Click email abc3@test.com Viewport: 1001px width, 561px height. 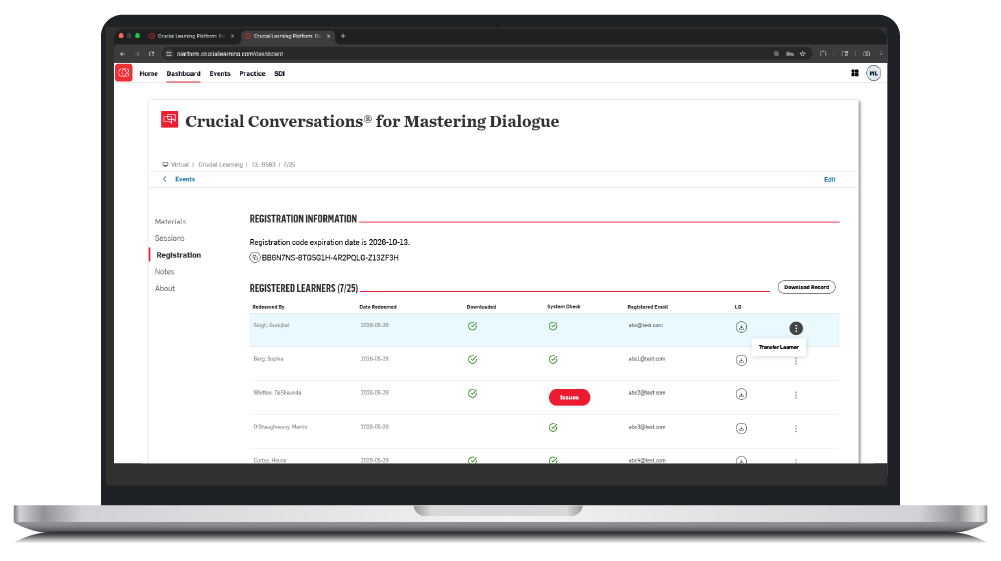coord(647,426)
